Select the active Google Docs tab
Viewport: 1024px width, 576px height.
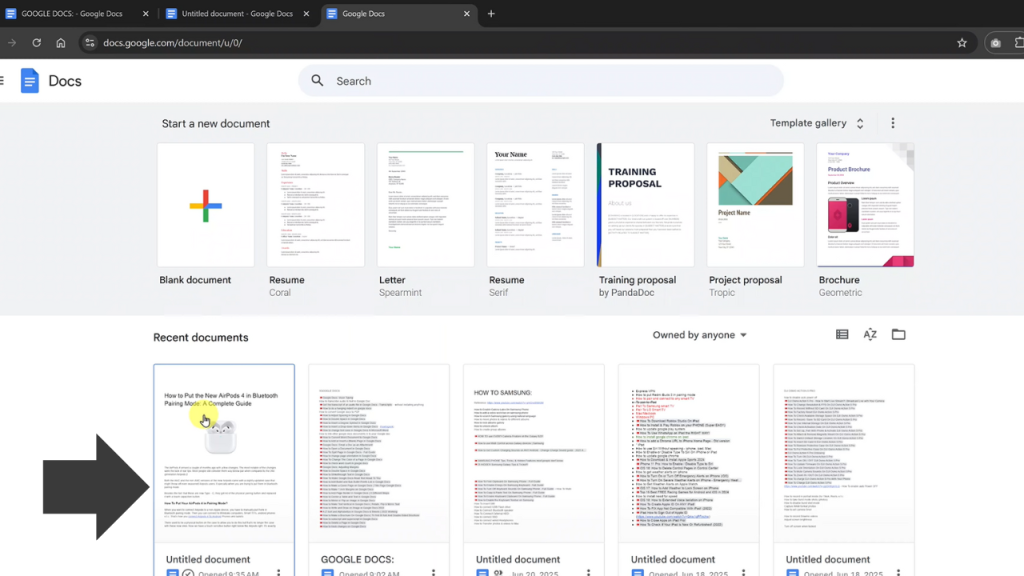click(397, 14)
